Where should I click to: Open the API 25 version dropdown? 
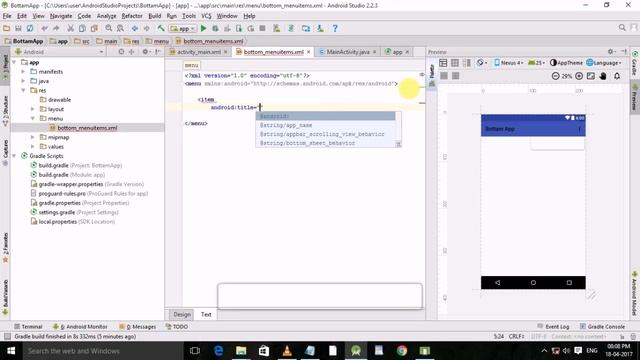536,63
